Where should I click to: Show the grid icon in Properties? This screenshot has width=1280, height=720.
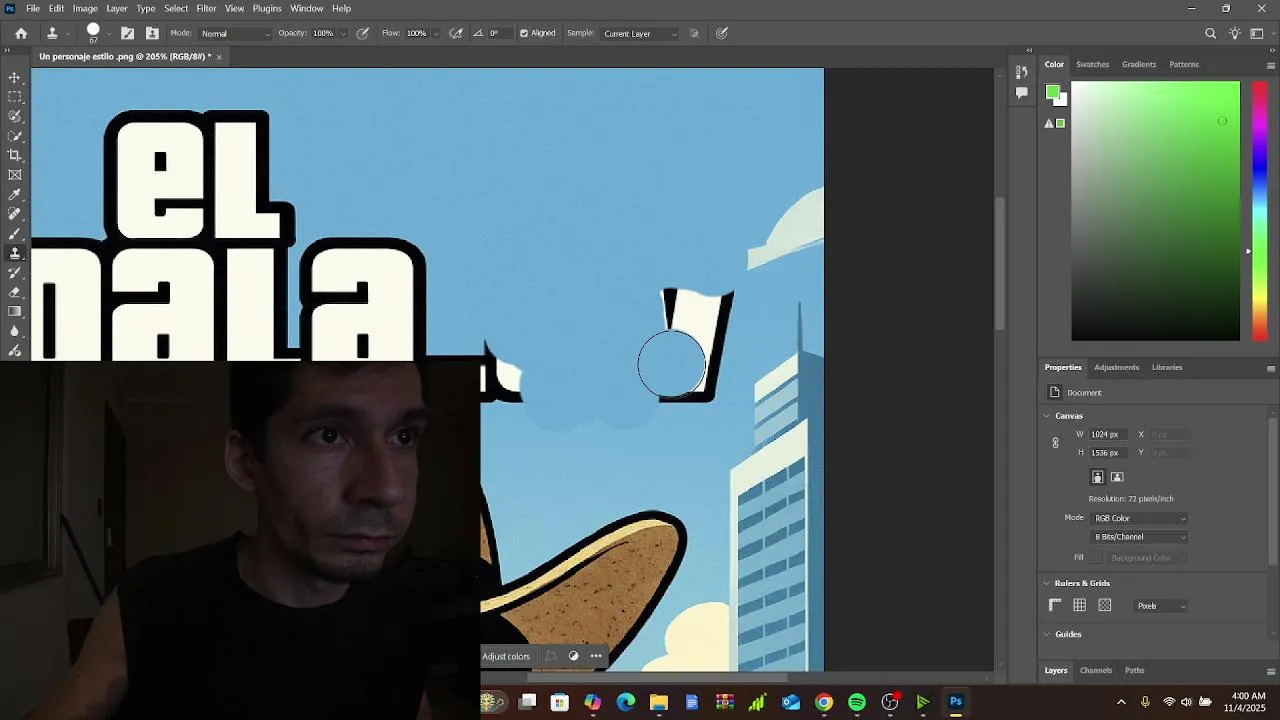coord(1080,605)
